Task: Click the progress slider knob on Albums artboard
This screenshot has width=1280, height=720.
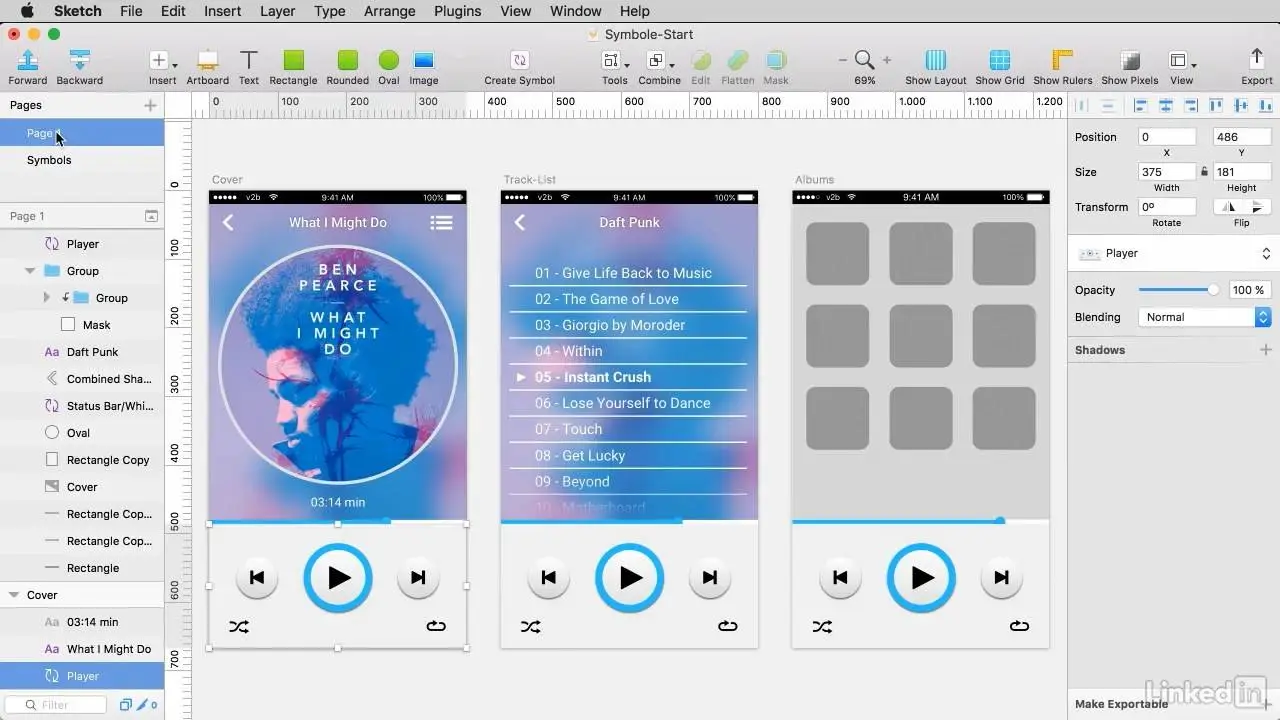Action: coord(999,520)
